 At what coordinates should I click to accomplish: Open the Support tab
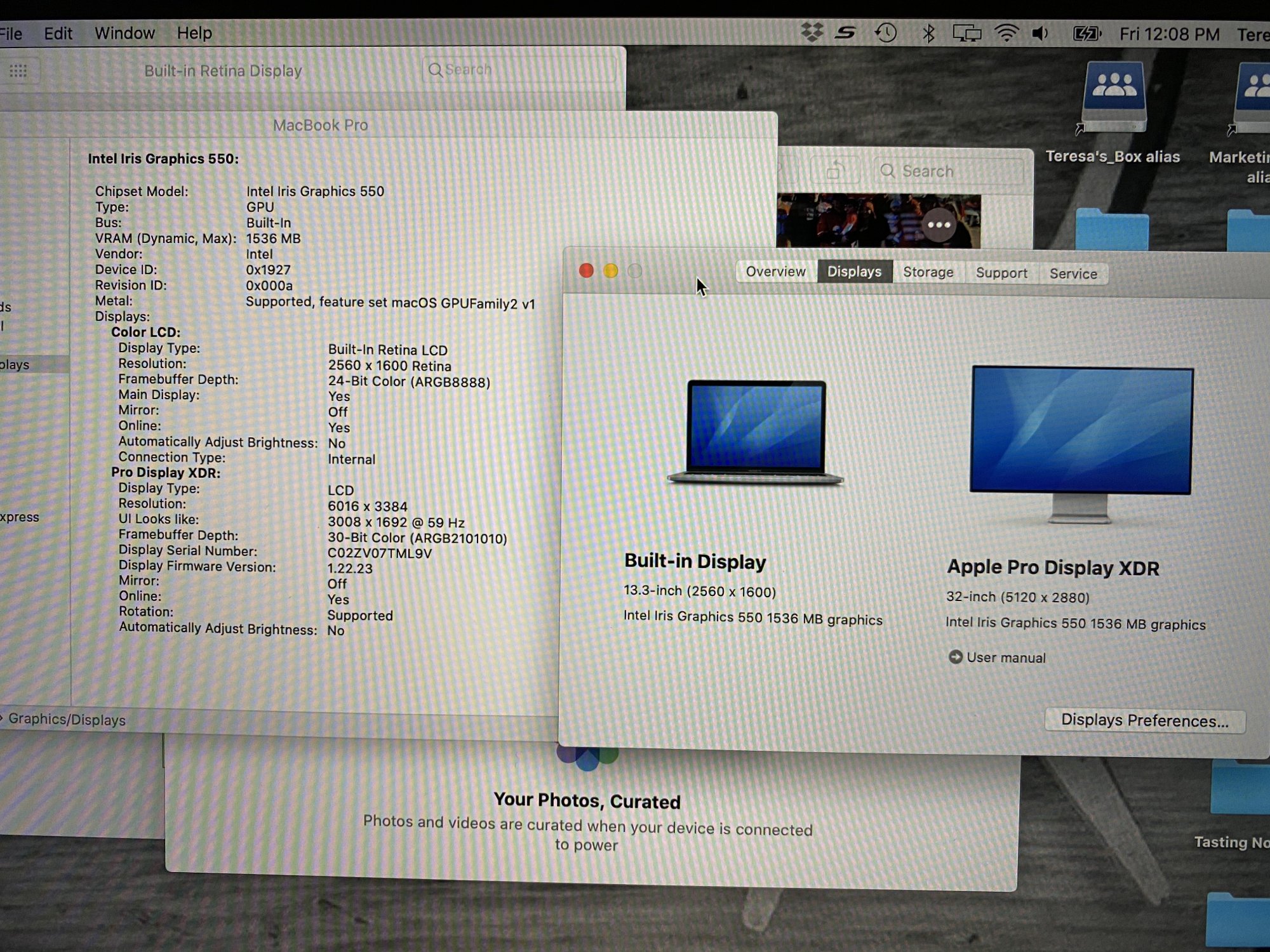(x=1001, y=273)
